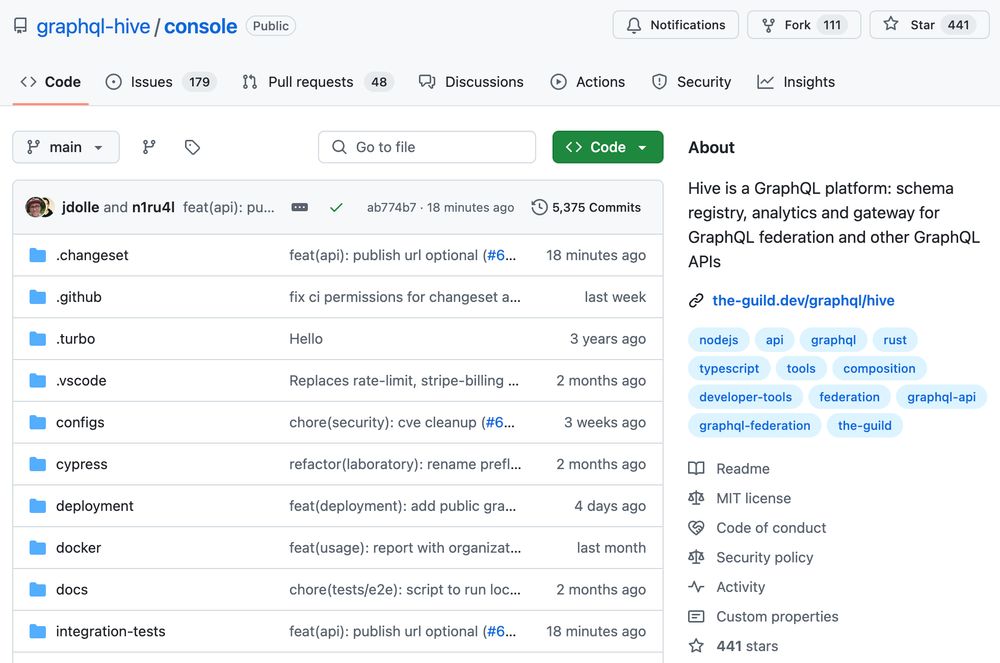The image size is (1000, 663).
Task: Expand the green Code dropdown button
Action: (608, 147)
